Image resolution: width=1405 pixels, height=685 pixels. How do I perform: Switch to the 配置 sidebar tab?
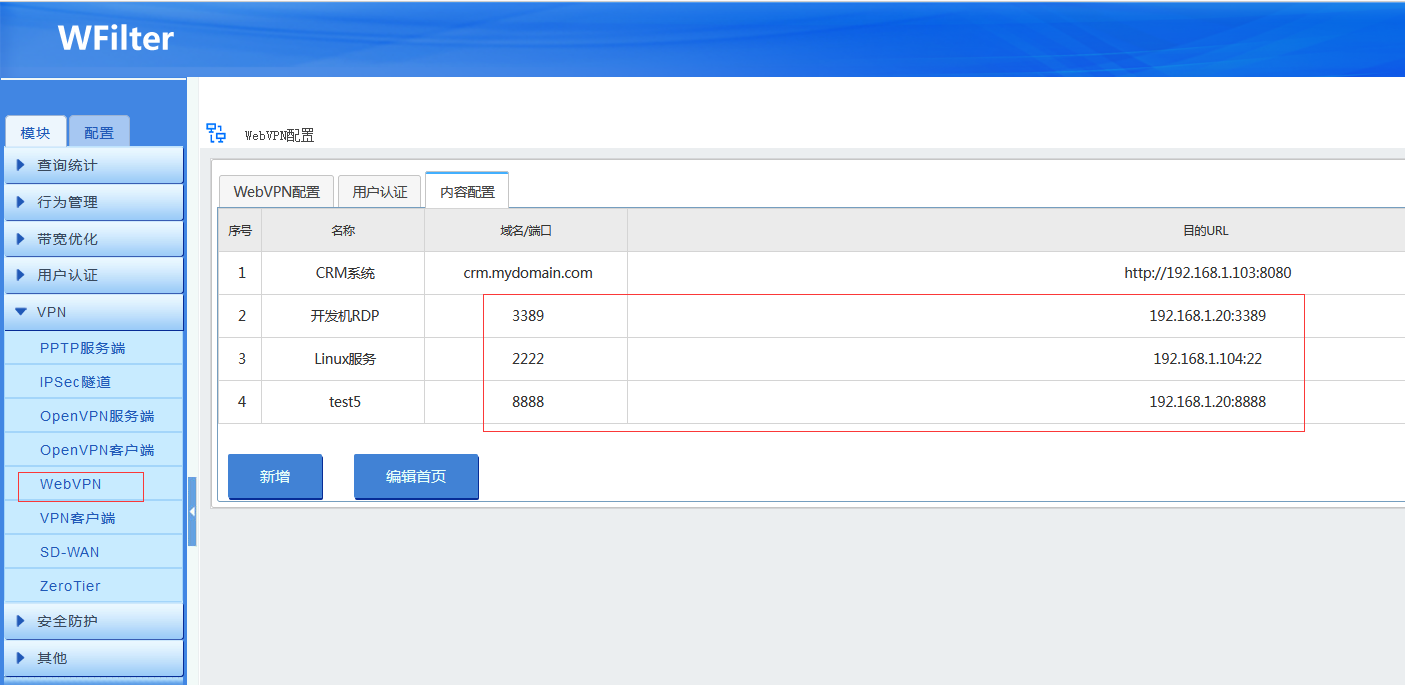pyautogui.click(x=99, y=132)
